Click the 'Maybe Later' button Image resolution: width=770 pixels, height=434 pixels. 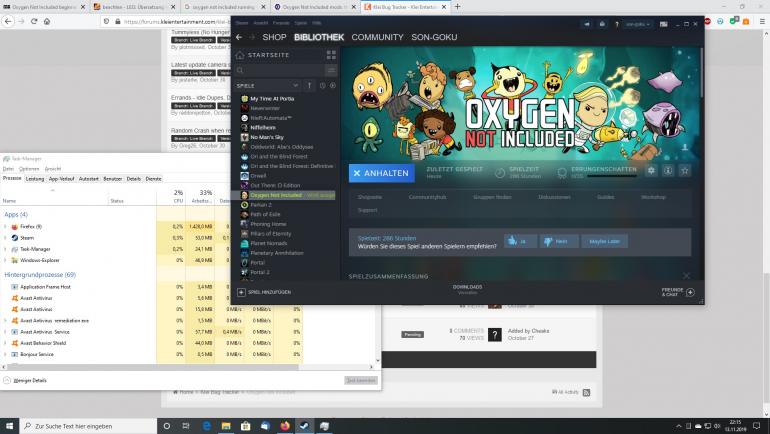point(604,241)
